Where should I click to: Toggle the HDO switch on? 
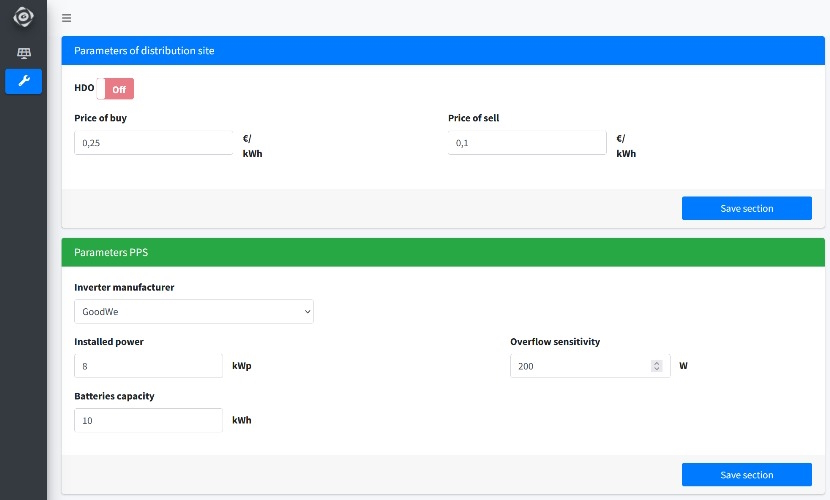(115, 89)
